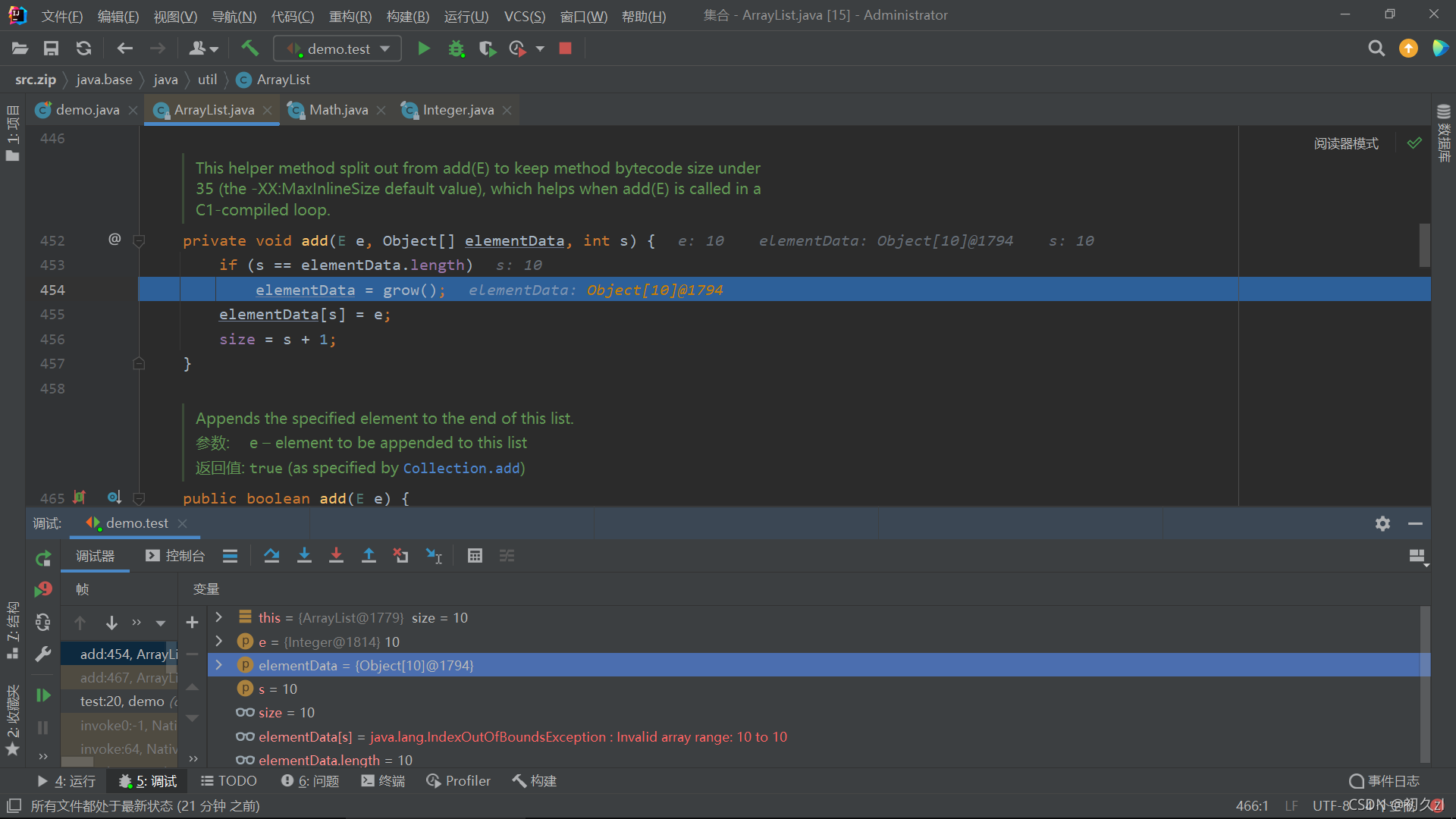Click the restore layout icon in debugger
This screenshot has height=819, width=1456.
point(1417,557)
